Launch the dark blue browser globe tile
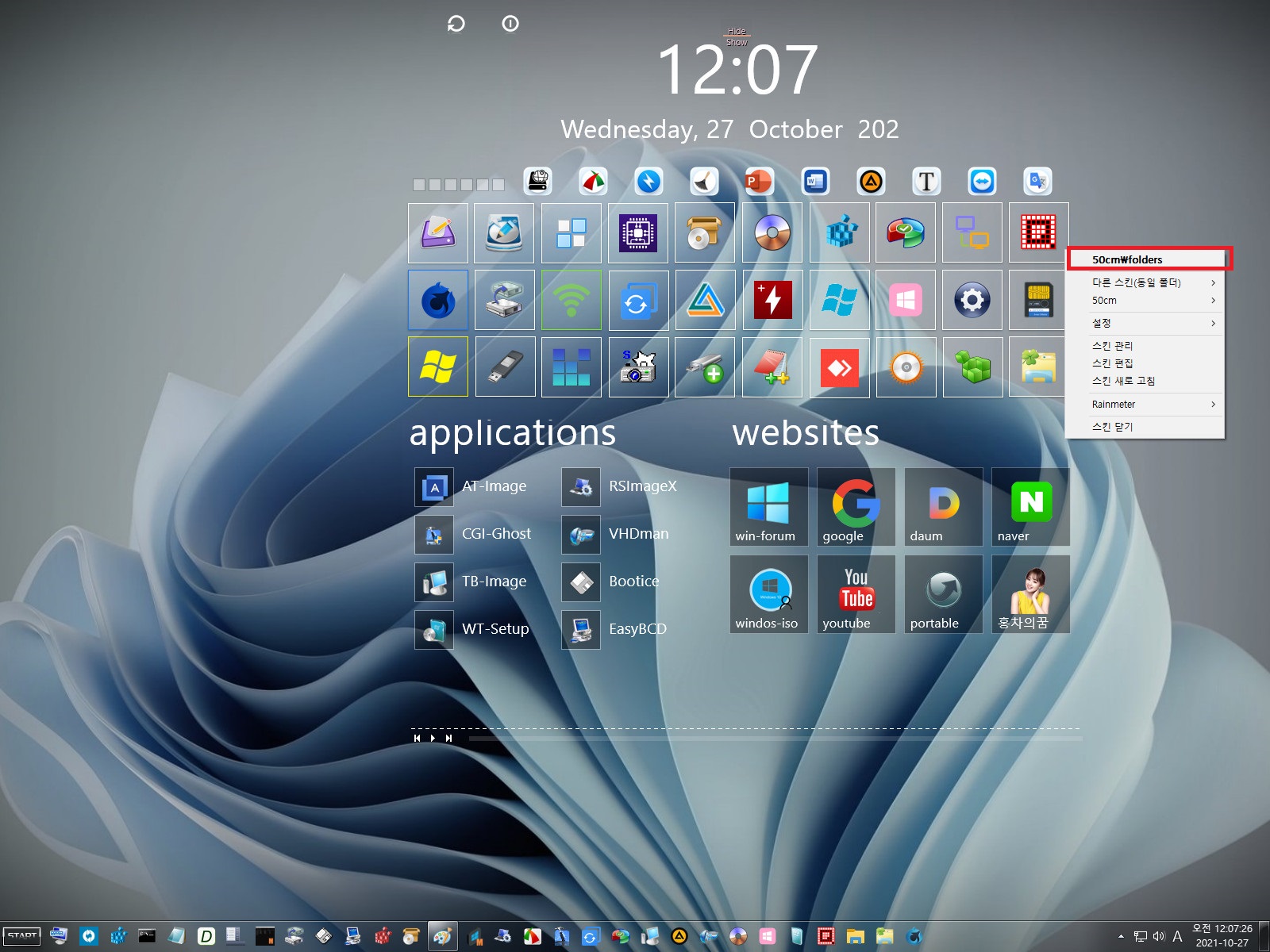1270x952 pixels. (438, 300)
